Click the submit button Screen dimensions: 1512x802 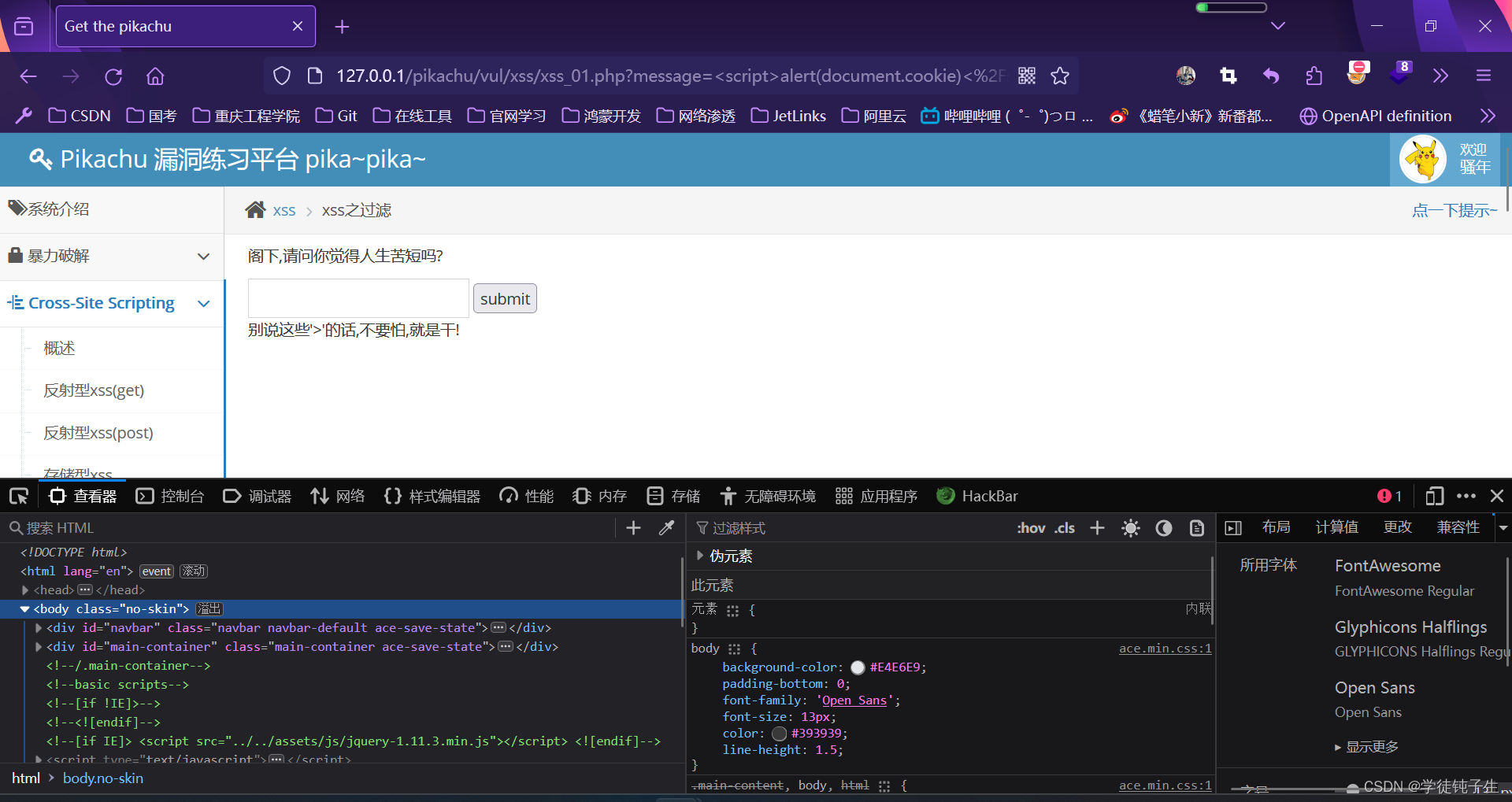coord(505,298)
